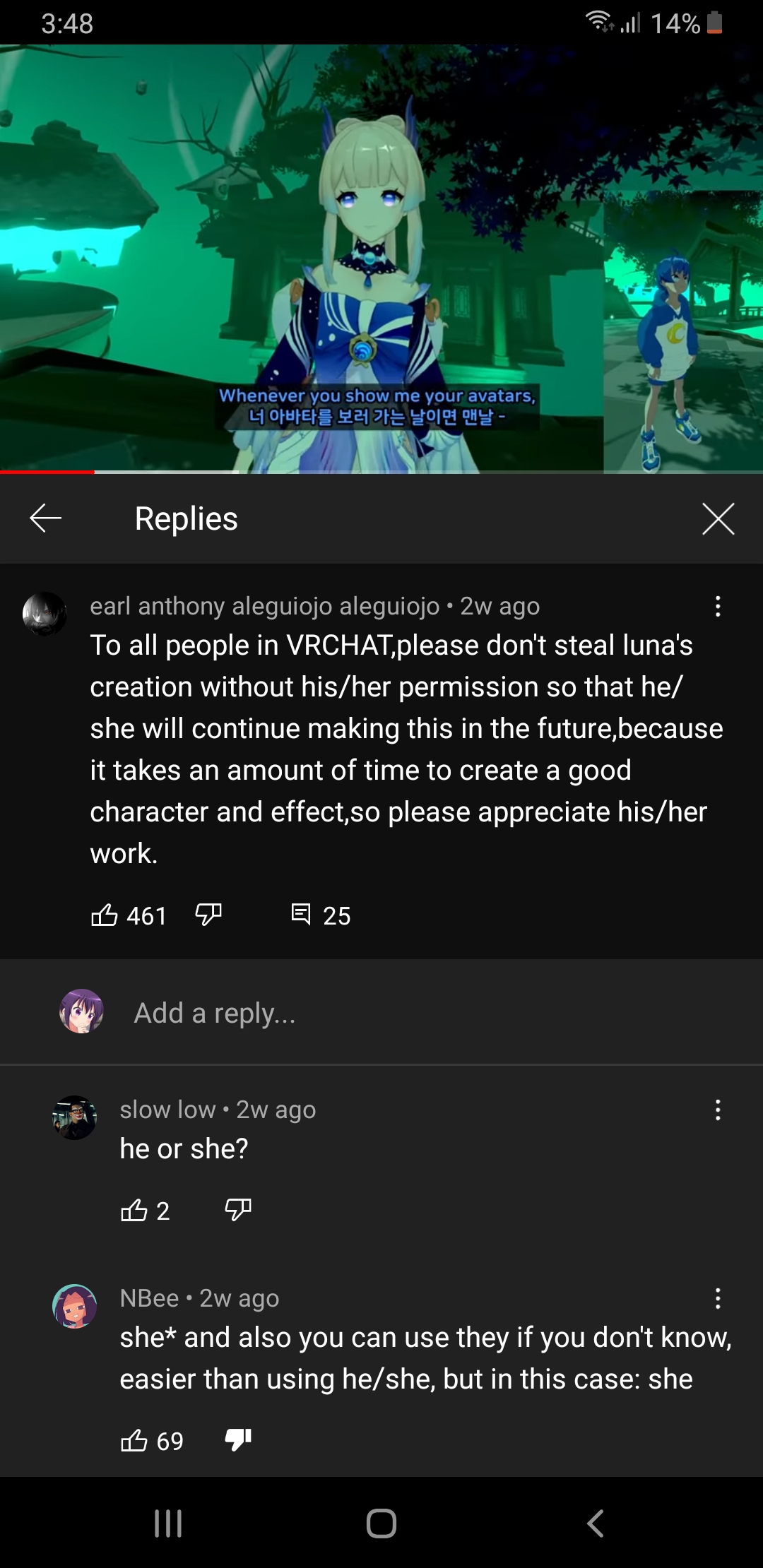763x1568 pixels.
Task: Seek on the video progress bar
Action: click(381, 471)
